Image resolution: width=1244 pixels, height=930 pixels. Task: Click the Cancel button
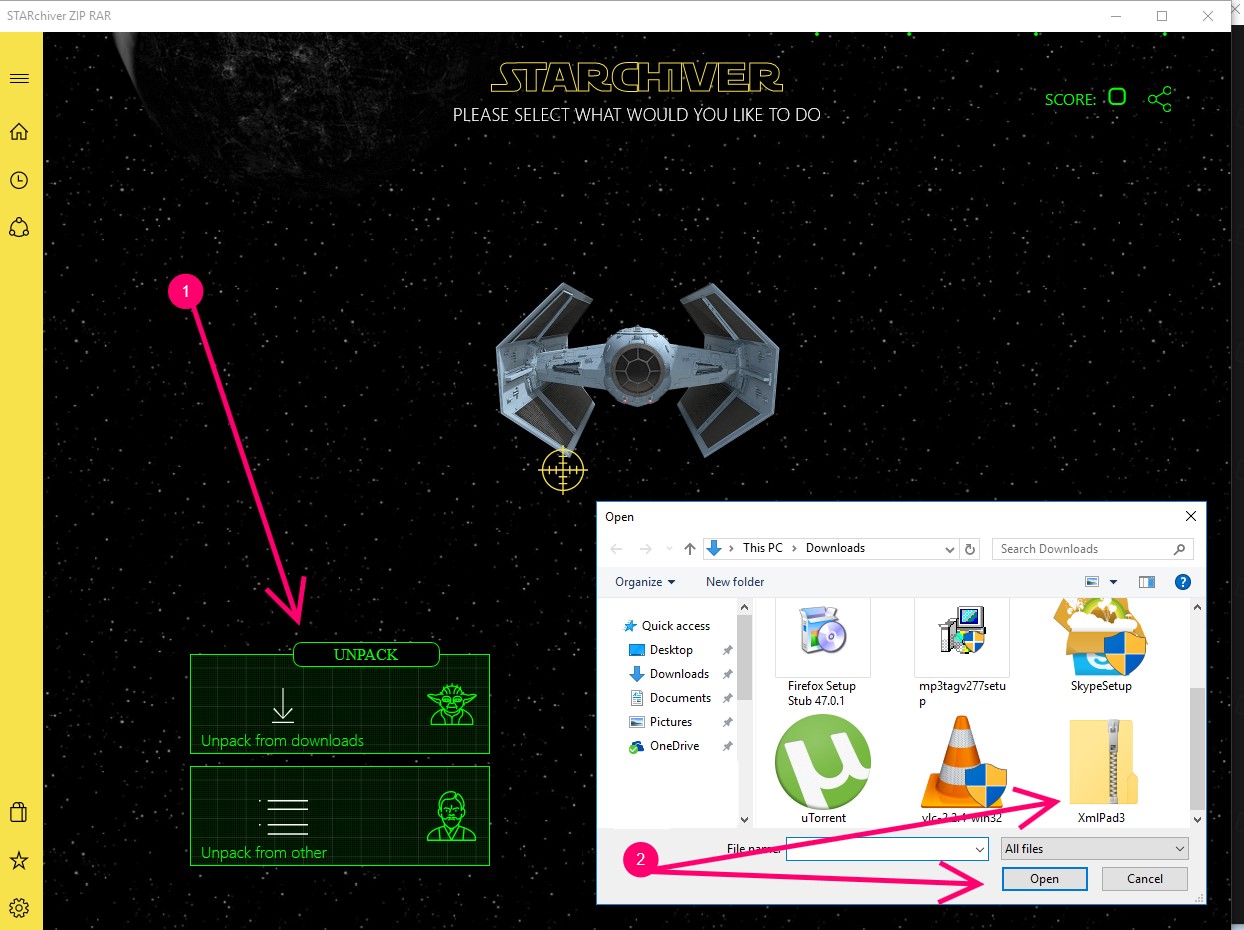click(1144, 879)
